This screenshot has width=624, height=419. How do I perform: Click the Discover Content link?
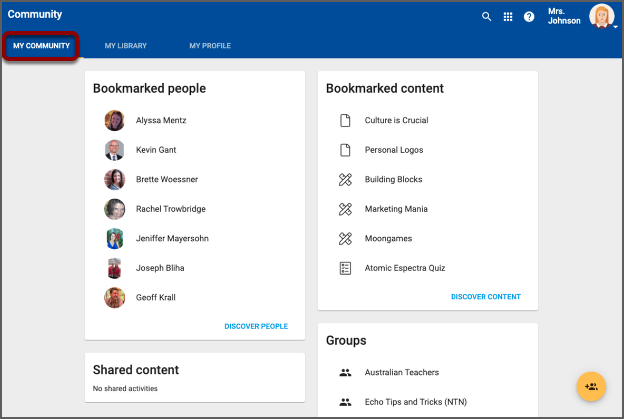click(x=485, y=297)
